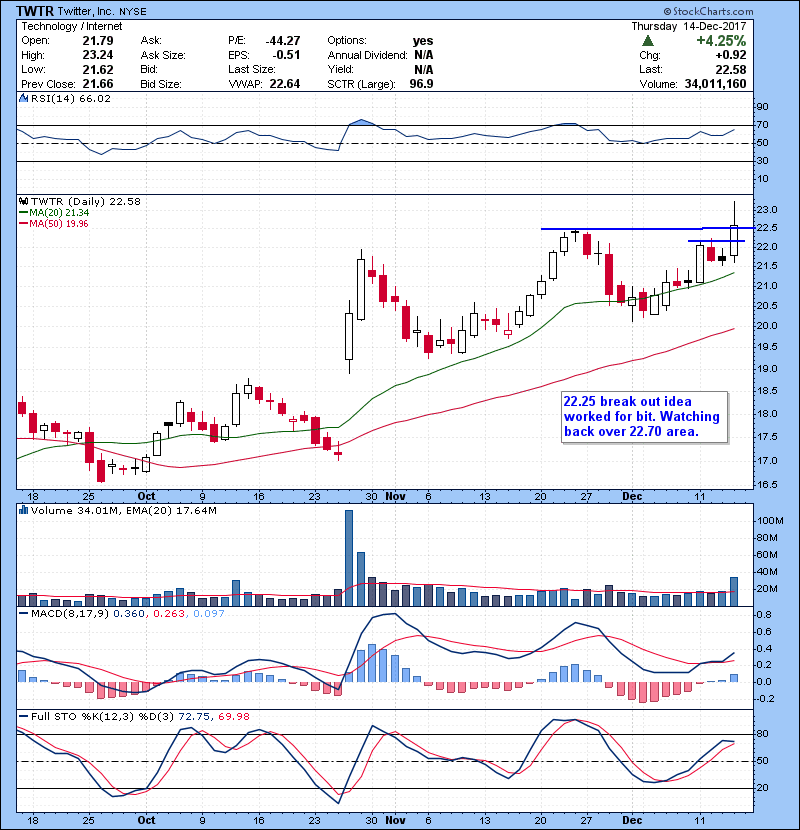Select the Chg value +0.92

pyautogui.click(x=731, y=55)
